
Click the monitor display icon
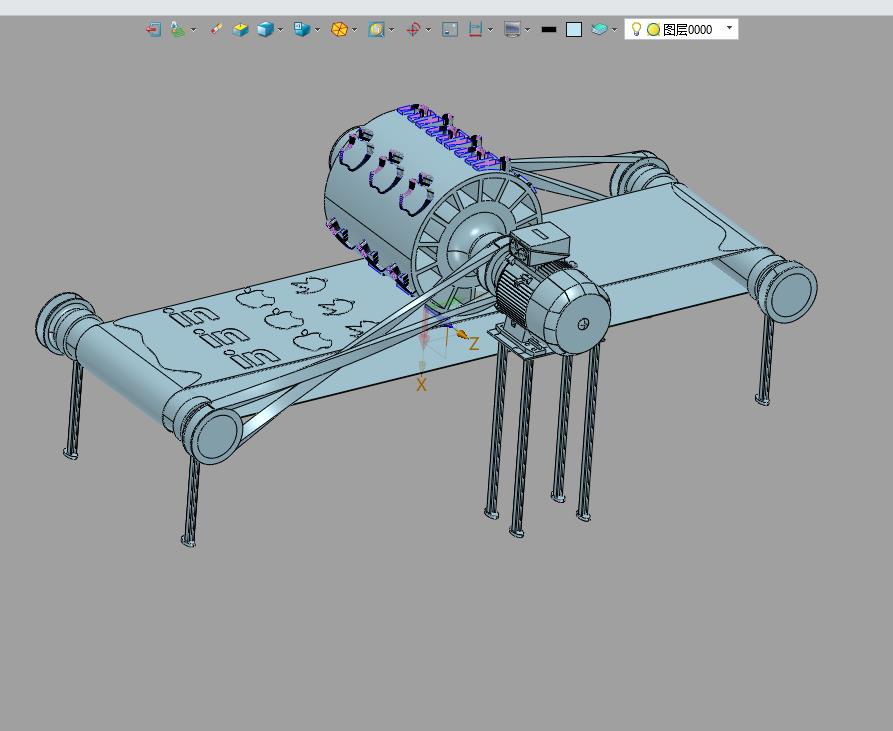tap(512, 30)
